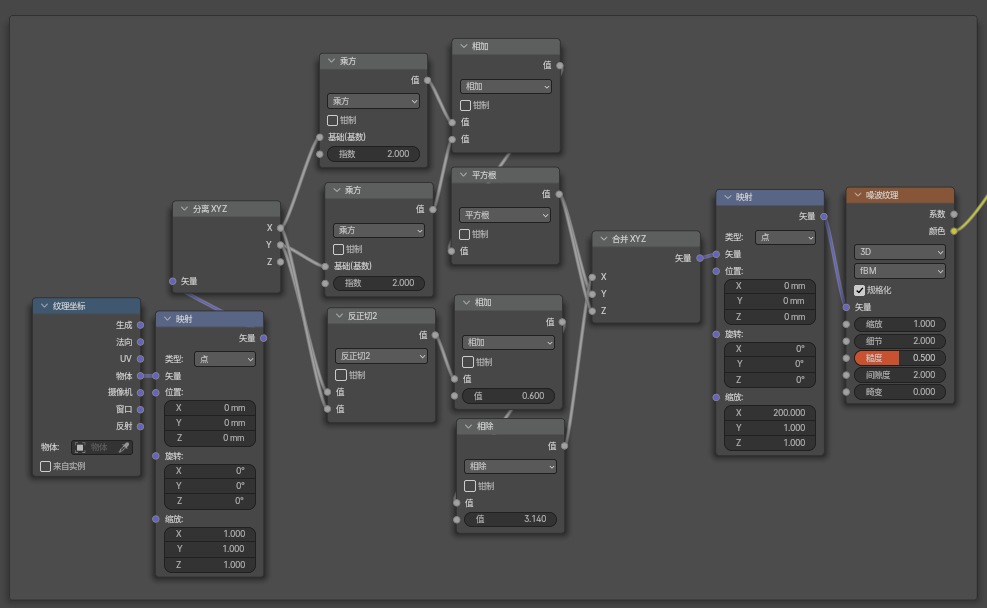Click the scale X field showing 200.000

tap(769, 413)
